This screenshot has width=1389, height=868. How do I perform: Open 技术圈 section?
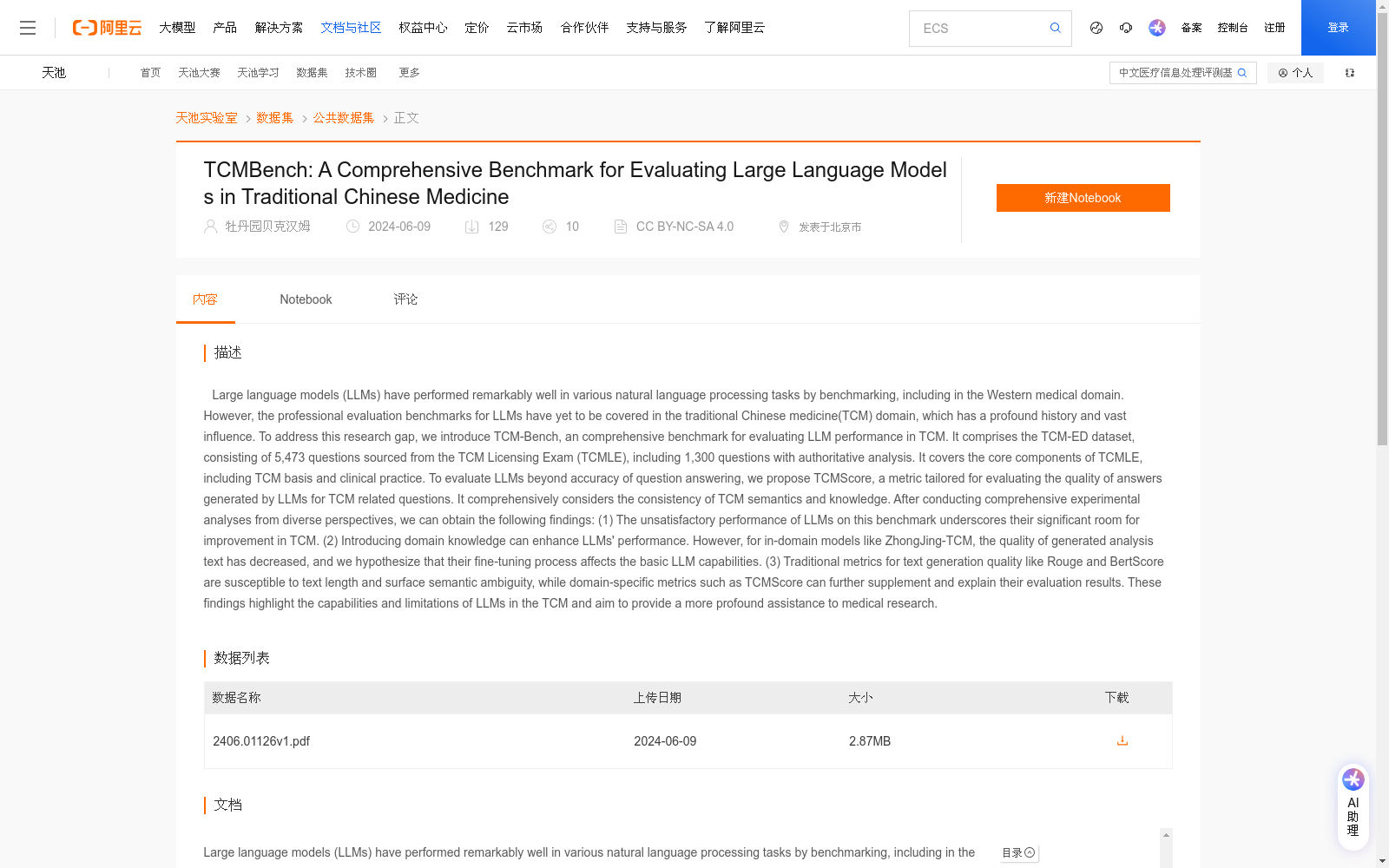pyautogui.click(x=360, y=73)
